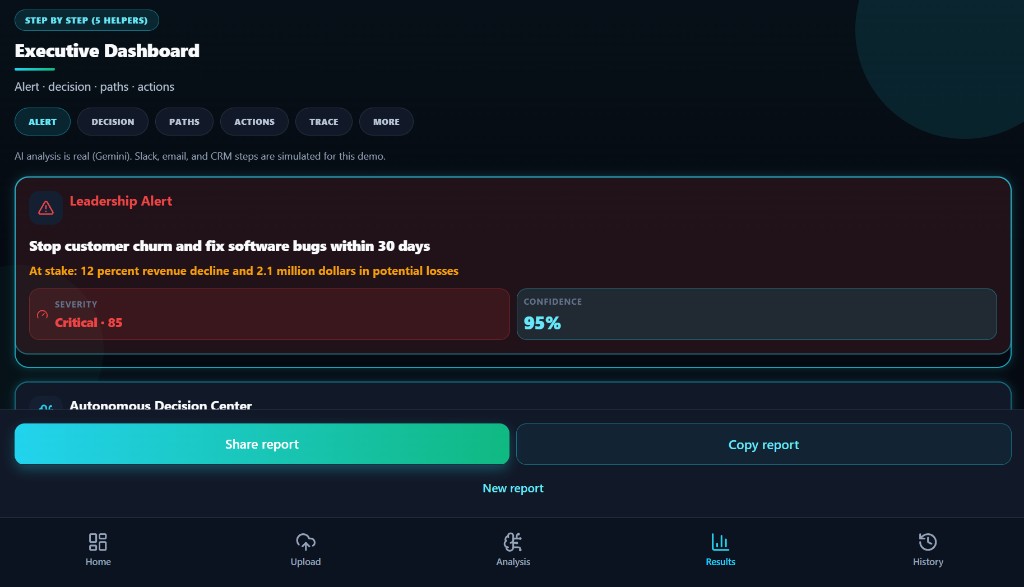Click the 95% confidence value
The height and width of the screenshot is (587, 1024).
tap(542, 323)
